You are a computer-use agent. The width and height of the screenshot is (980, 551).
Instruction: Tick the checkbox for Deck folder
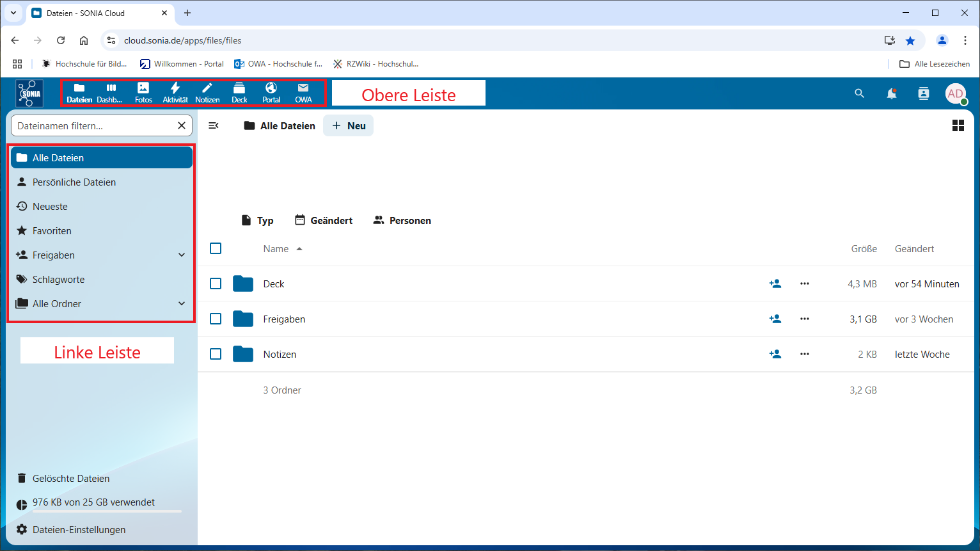click(215, 284)
